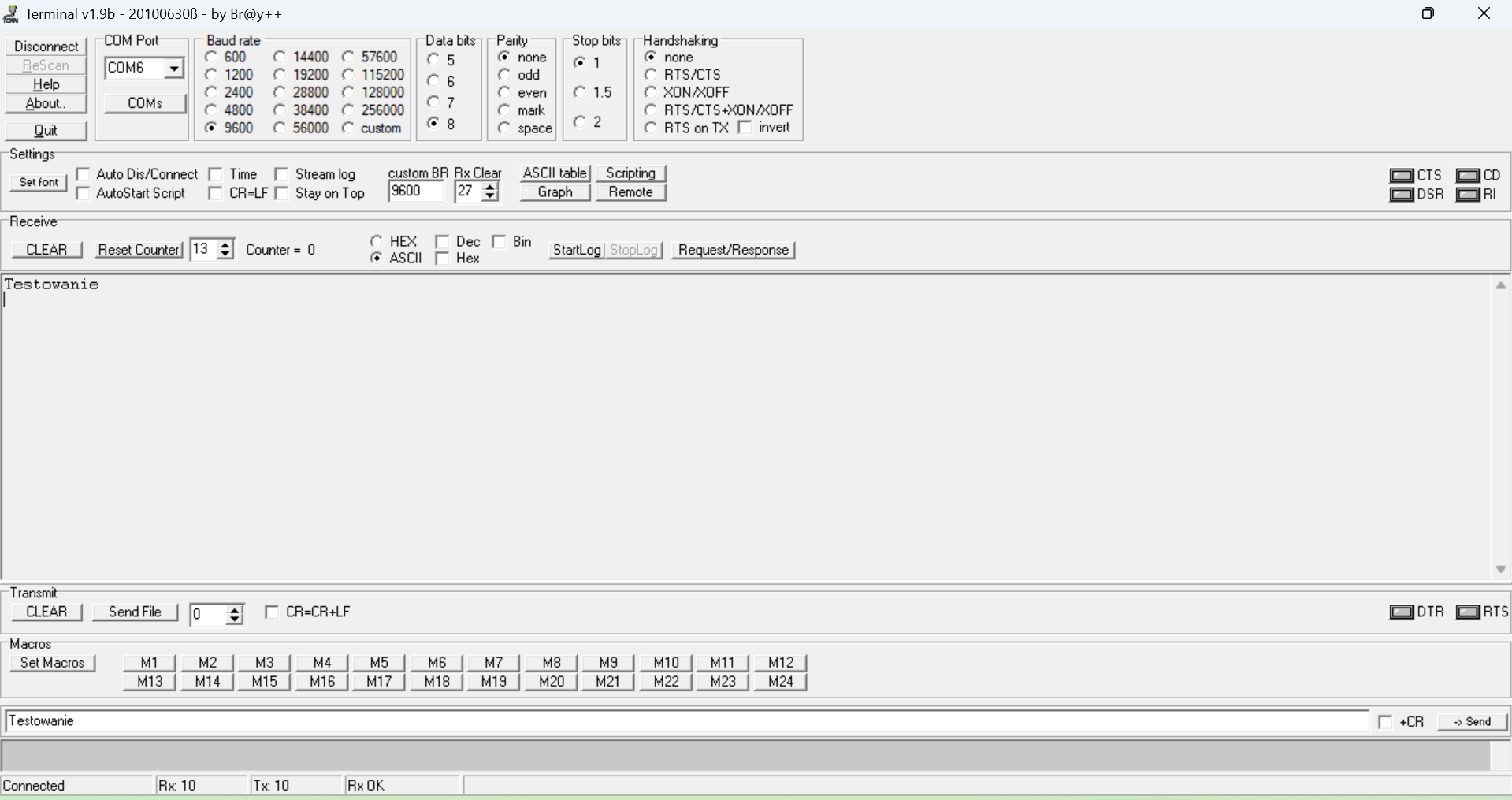Run macro M1
The width and height of the screenshot is (1512, 800).
(150, 663)
